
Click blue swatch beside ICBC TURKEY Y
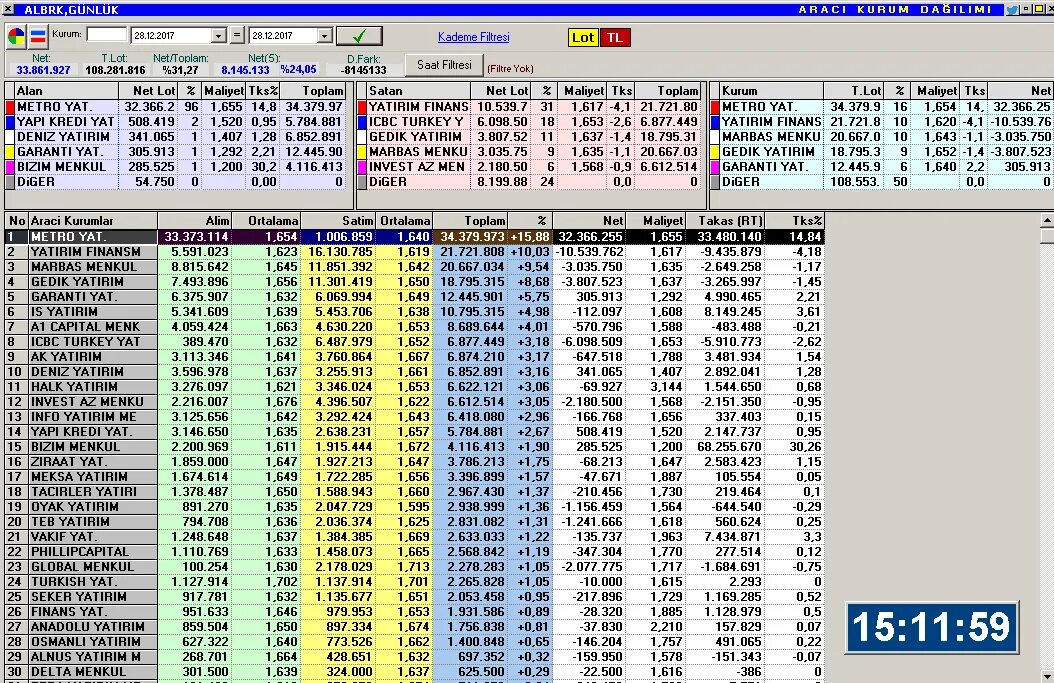coord(362,122)
